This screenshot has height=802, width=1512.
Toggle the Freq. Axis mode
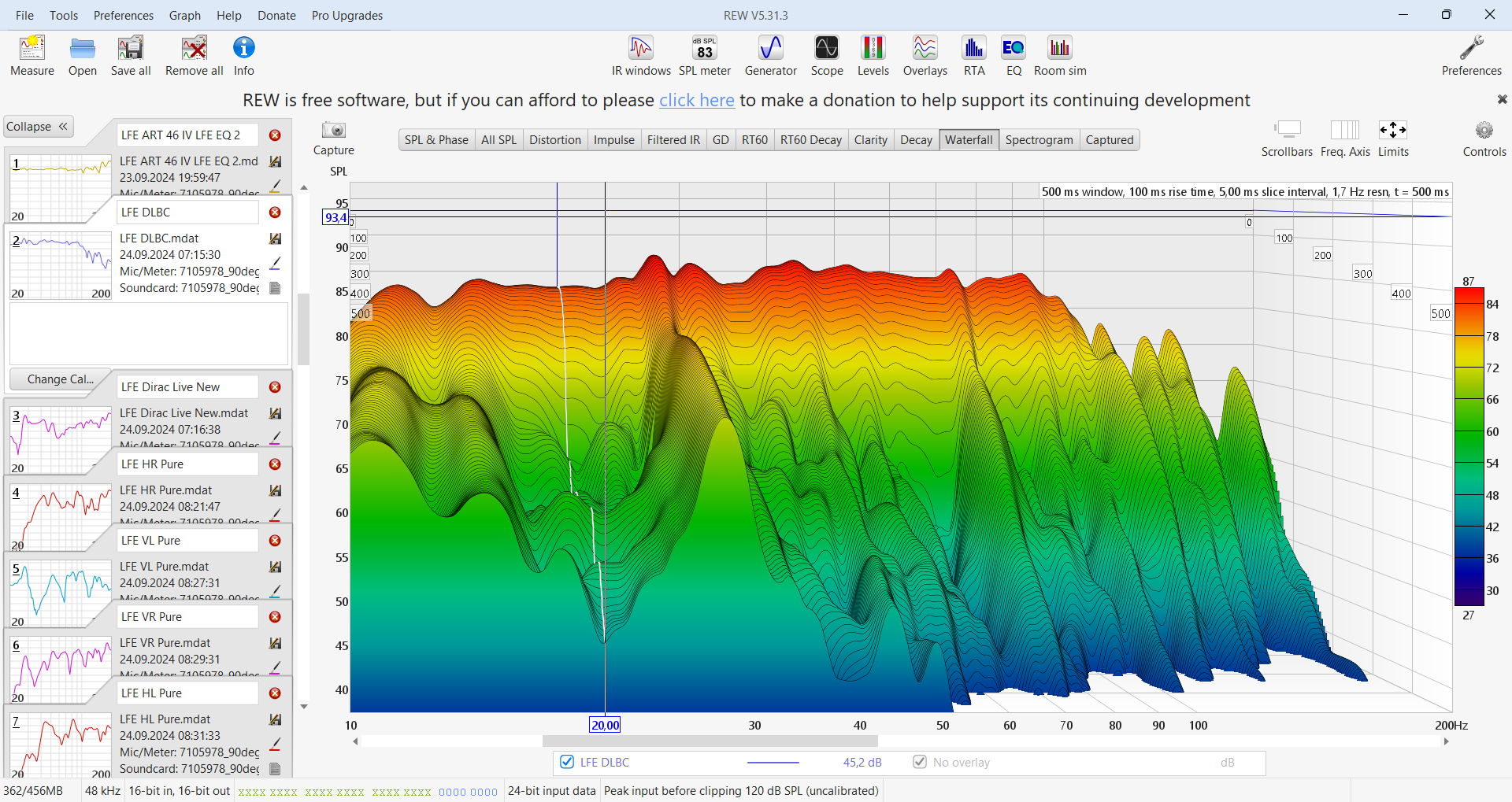point(1345,139)
